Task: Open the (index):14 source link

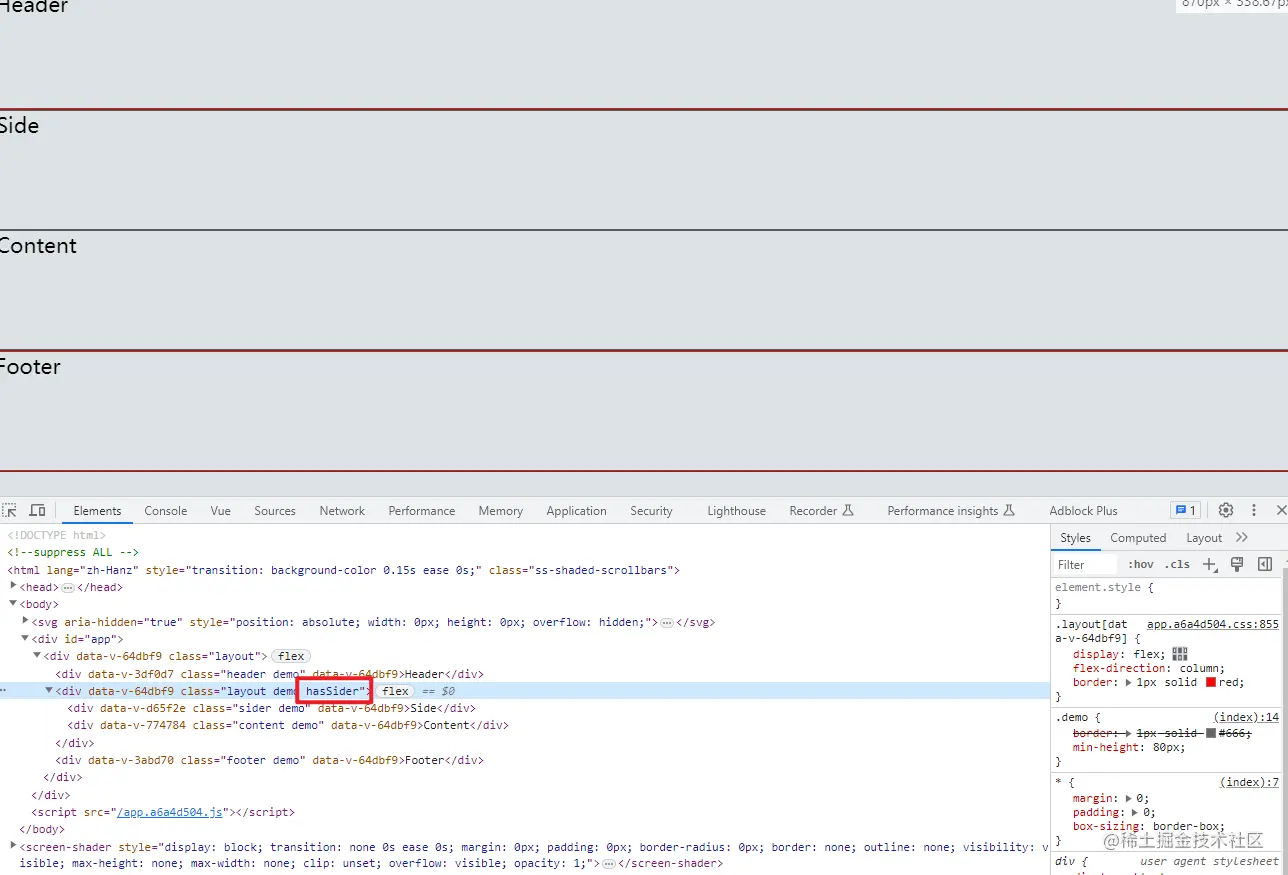Action: pos(1246,717)
